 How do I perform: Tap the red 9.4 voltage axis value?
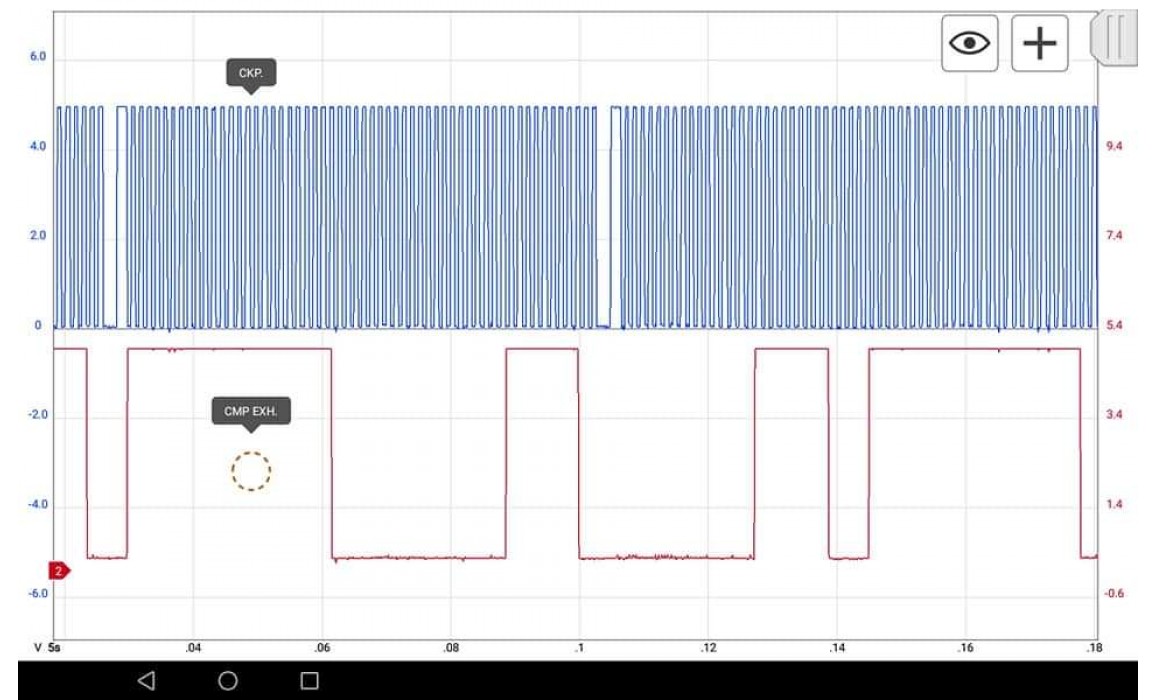[x=1115, y=146]
